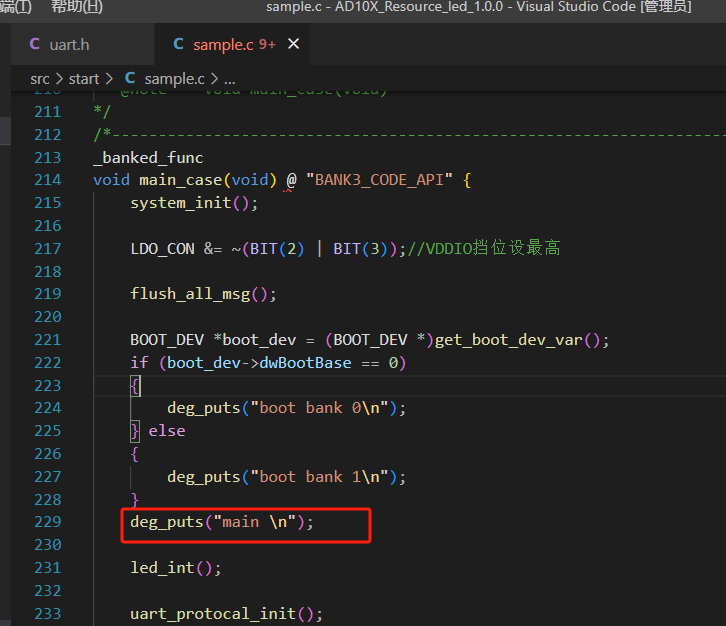726x626 pixels.
Task: Click the src breadcrumb
Action: coord(40,79)
